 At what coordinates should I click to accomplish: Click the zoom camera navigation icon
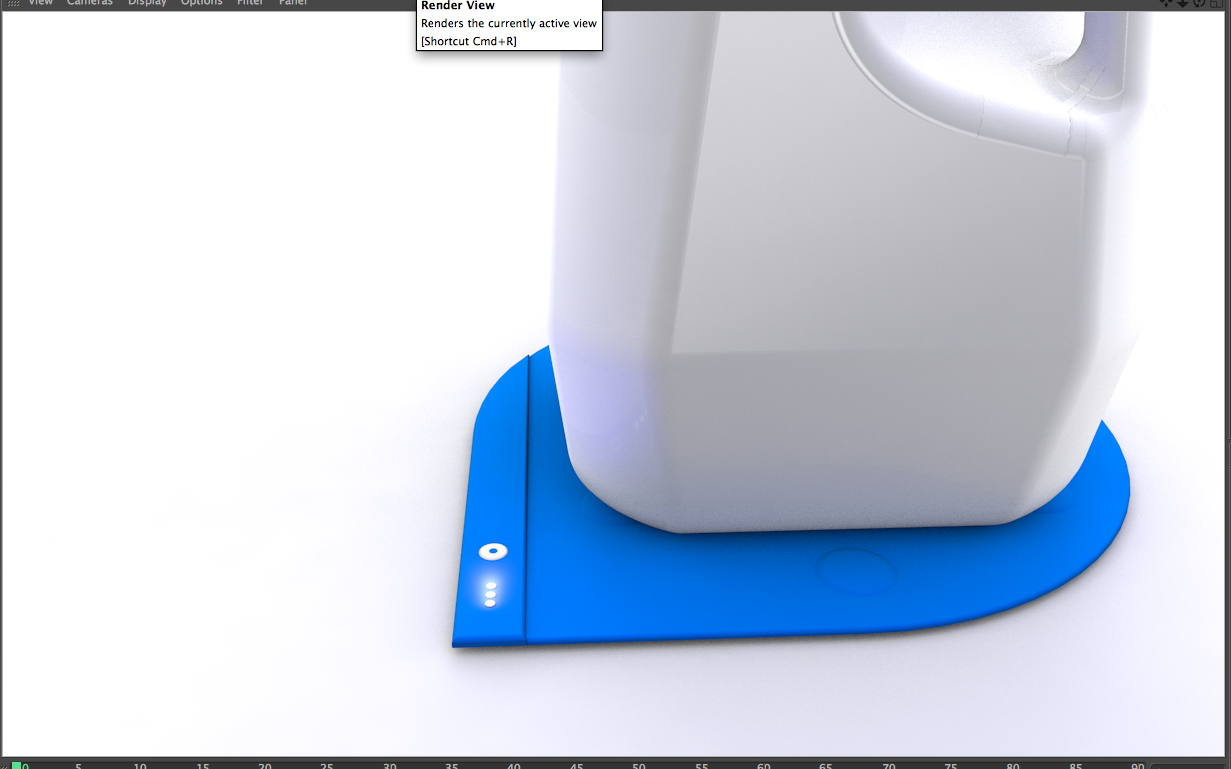coord(1183,3)
